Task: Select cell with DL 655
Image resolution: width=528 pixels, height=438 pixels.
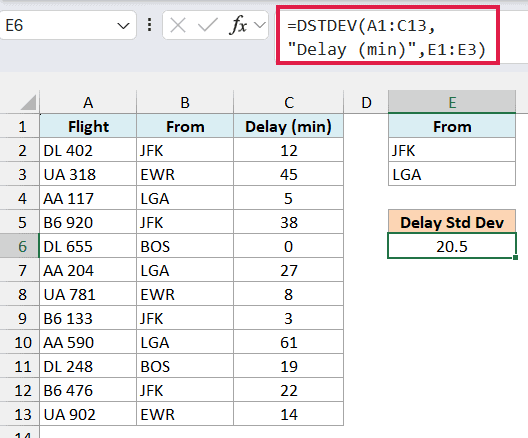Action: [x=88, y=246]
